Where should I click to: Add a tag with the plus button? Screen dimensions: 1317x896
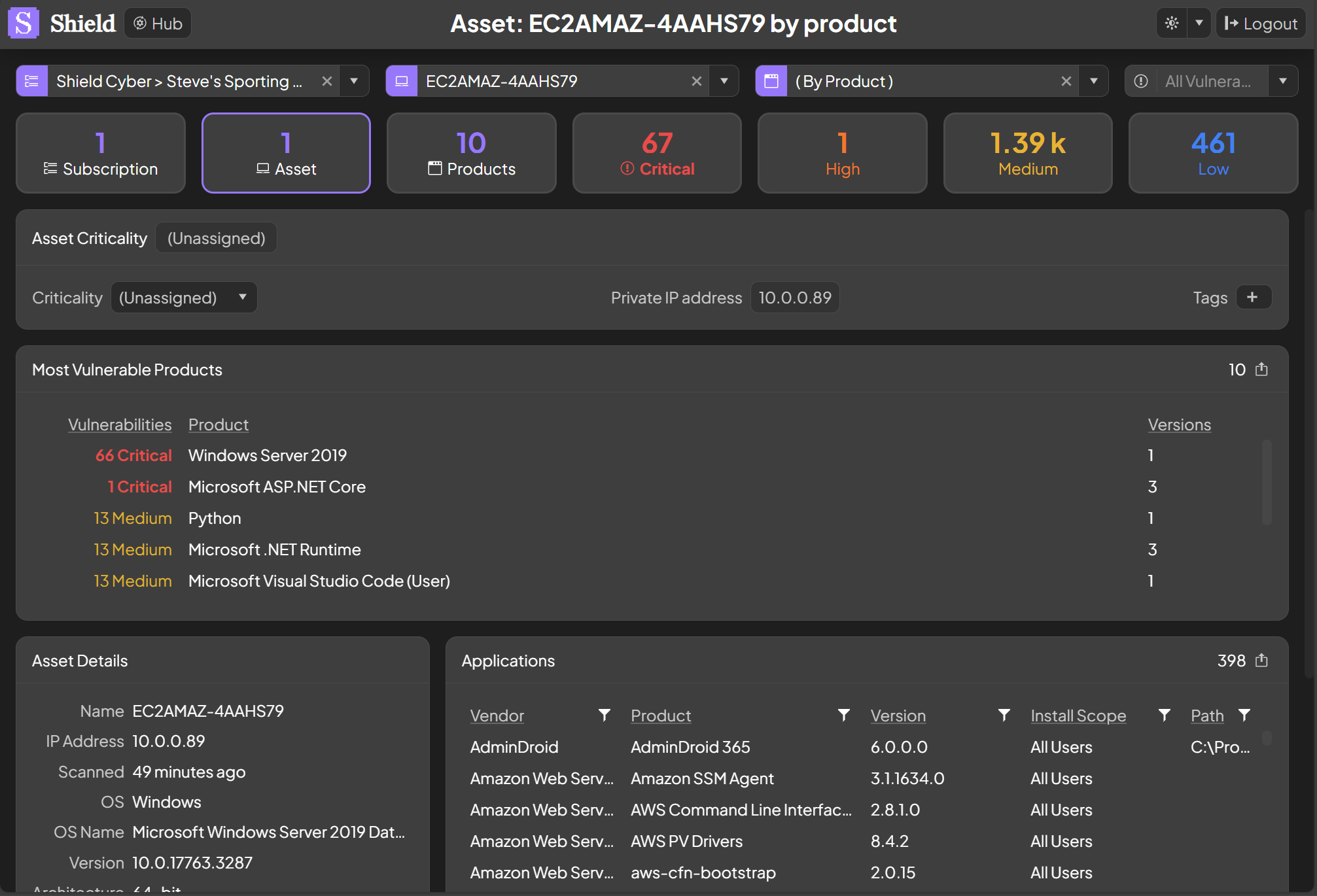point(1254,297)
